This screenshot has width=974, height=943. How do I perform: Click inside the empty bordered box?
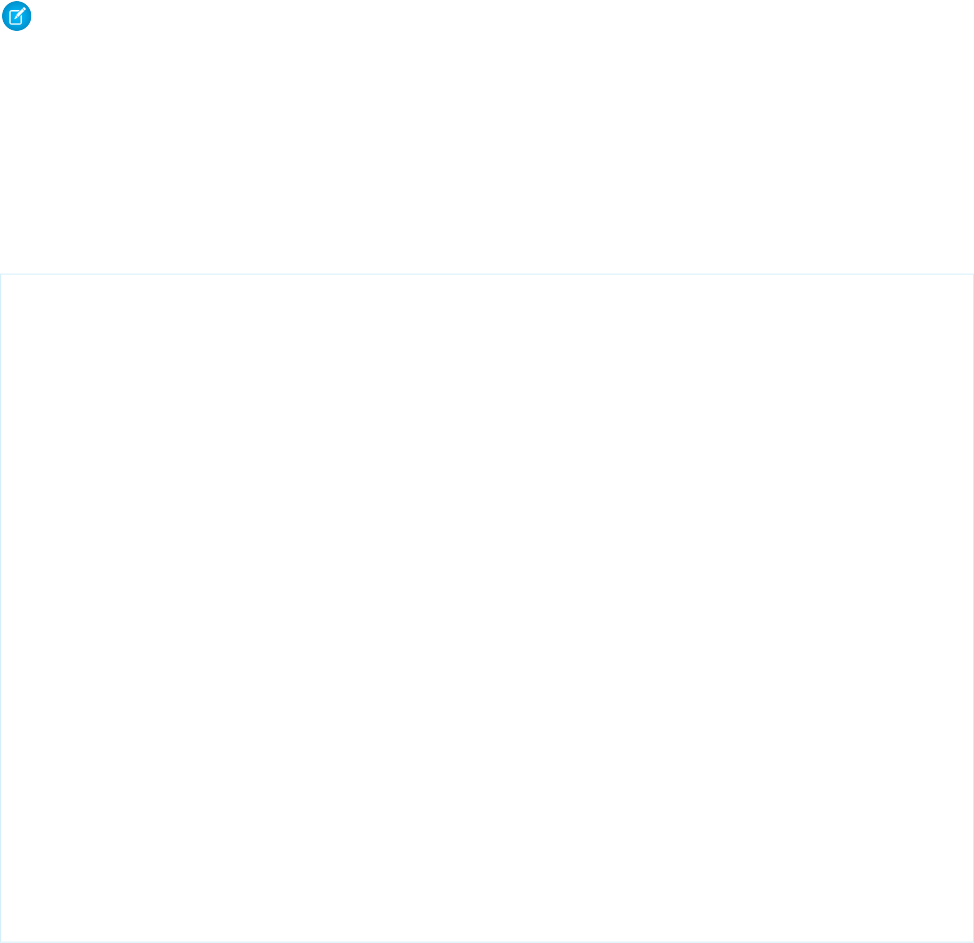pyautogui.click(x=487, y=607)
